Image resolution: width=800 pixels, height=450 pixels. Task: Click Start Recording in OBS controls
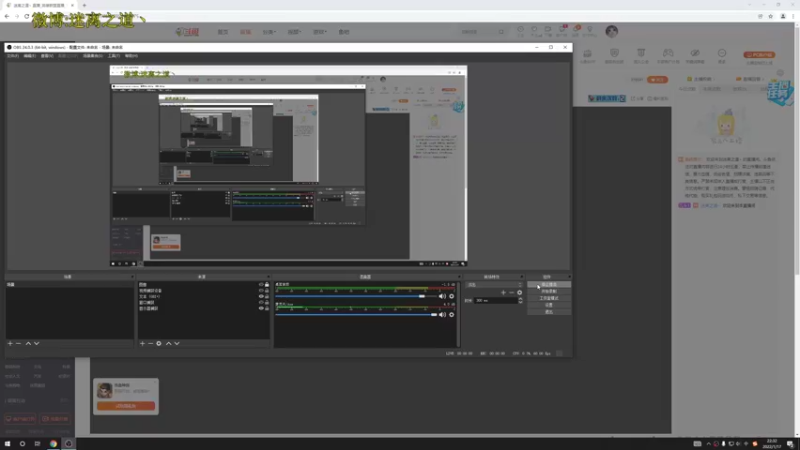[549, 291]
